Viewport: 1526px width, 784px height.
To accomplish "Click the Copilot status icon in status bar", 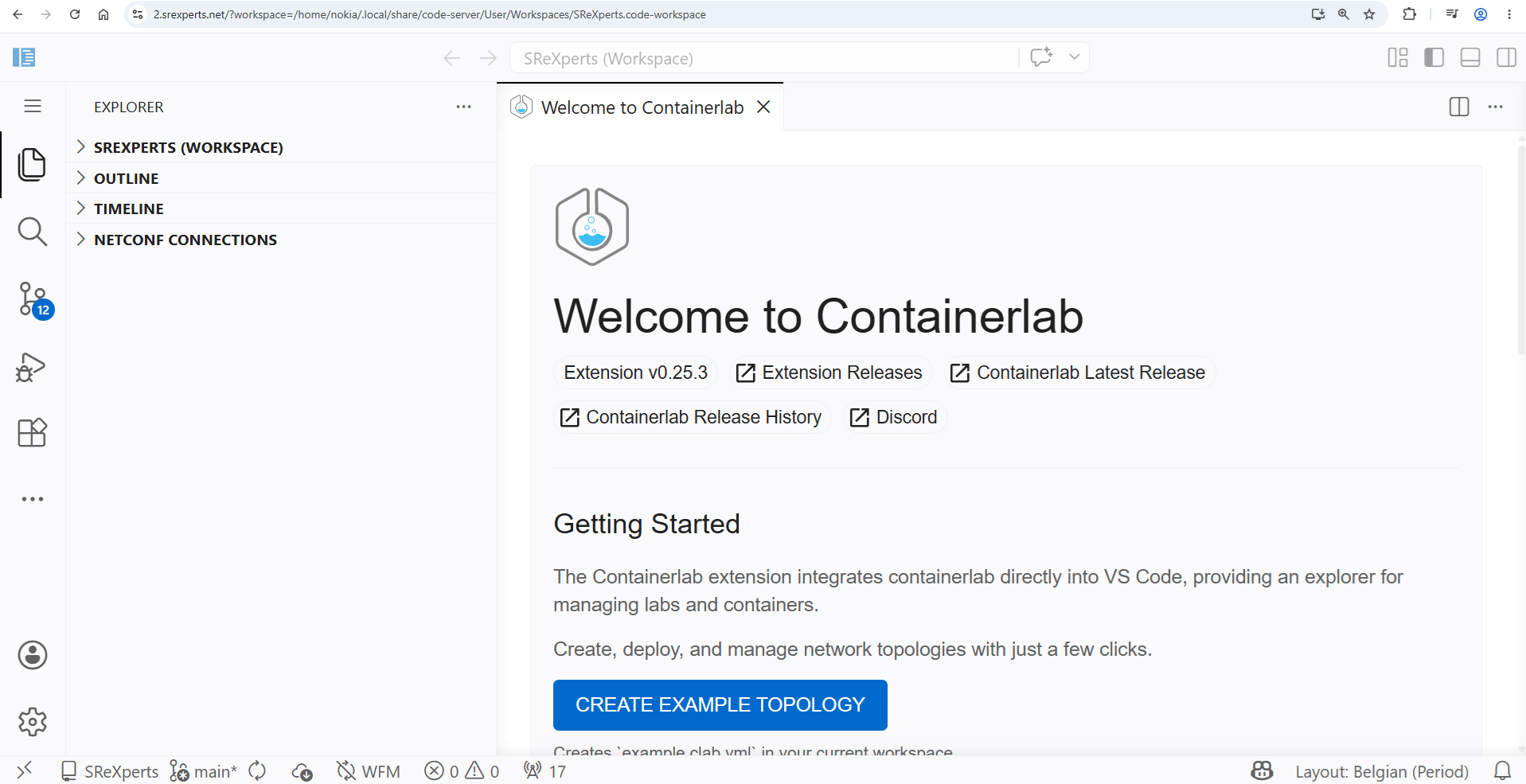I will [x=1262, y=770].
